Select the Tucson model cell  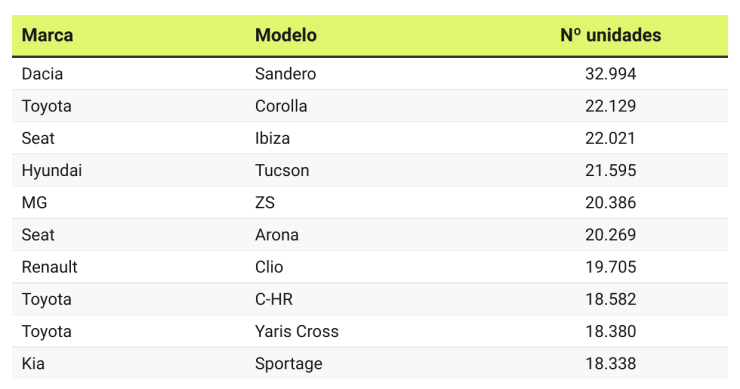tap(282, 170)
